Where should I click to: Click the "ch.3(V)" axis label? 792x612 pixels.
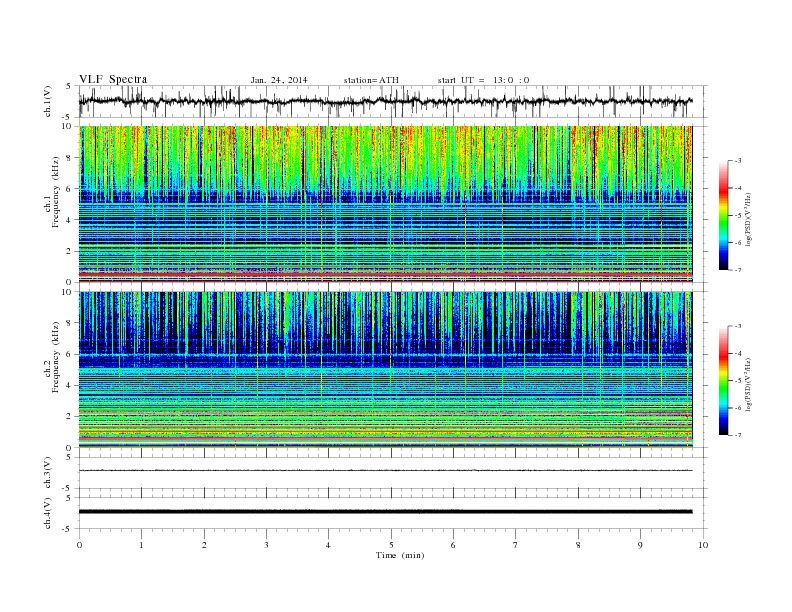click(x=48, y=473)
